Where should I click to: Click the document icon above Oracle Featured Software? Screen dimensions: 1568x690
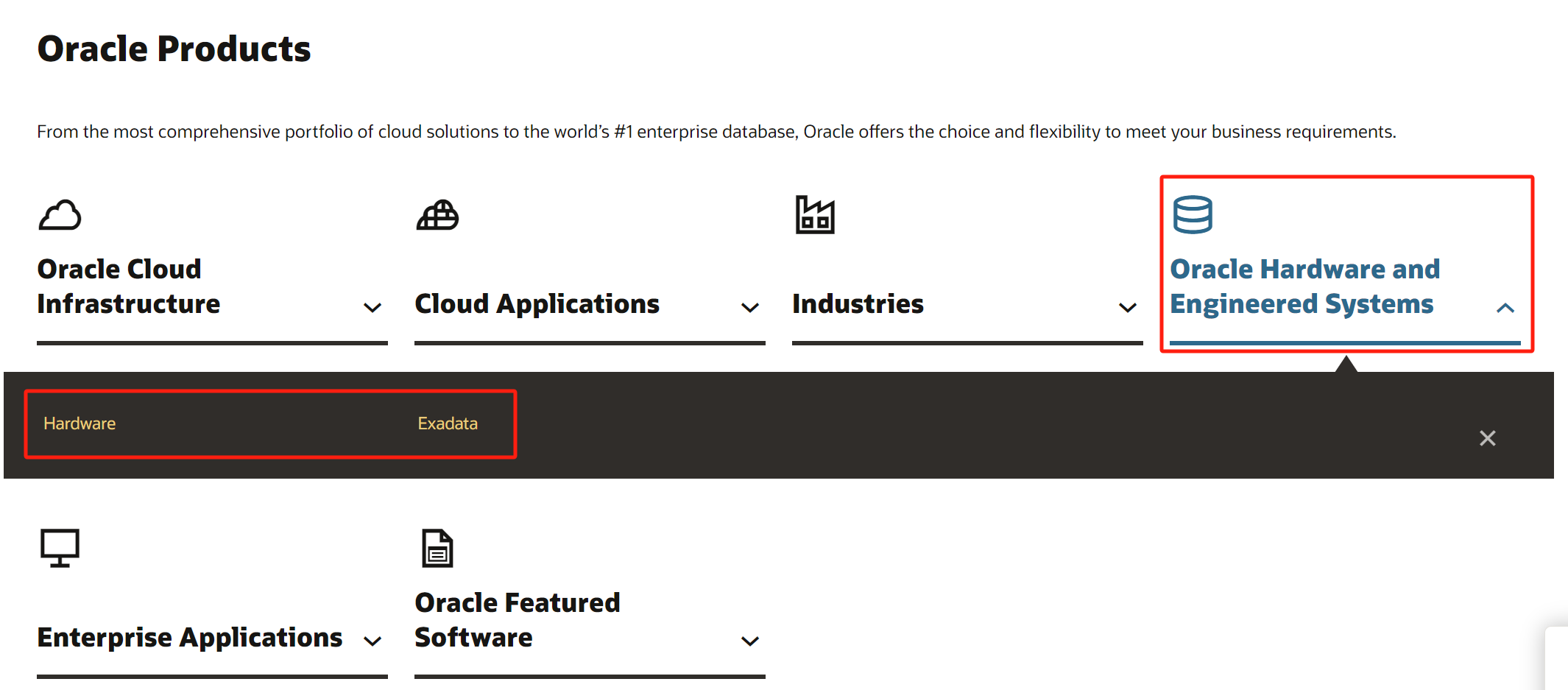[437, 548]
